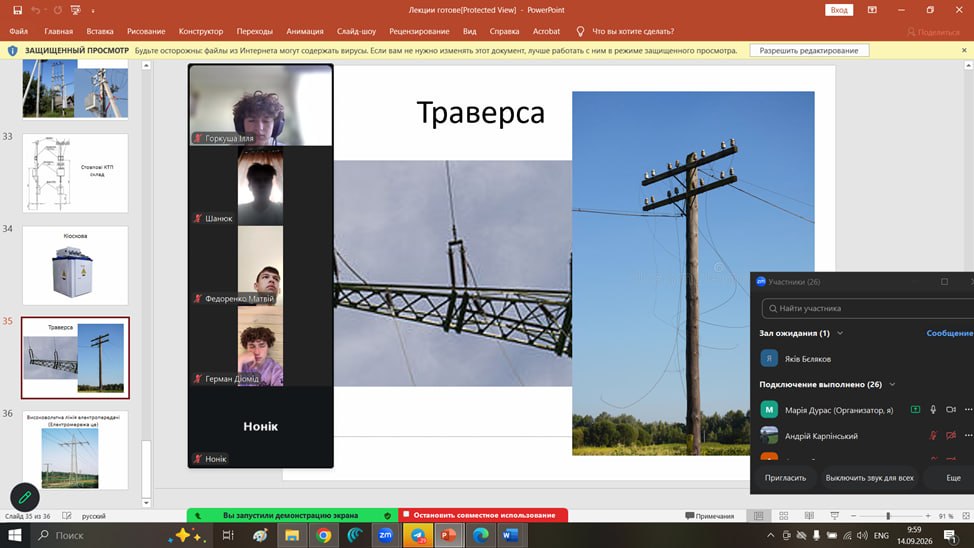Open the Telegram taskbar icon
This screenshot has height=548, width=974.
pyautogui.click(x=418, y=535)
